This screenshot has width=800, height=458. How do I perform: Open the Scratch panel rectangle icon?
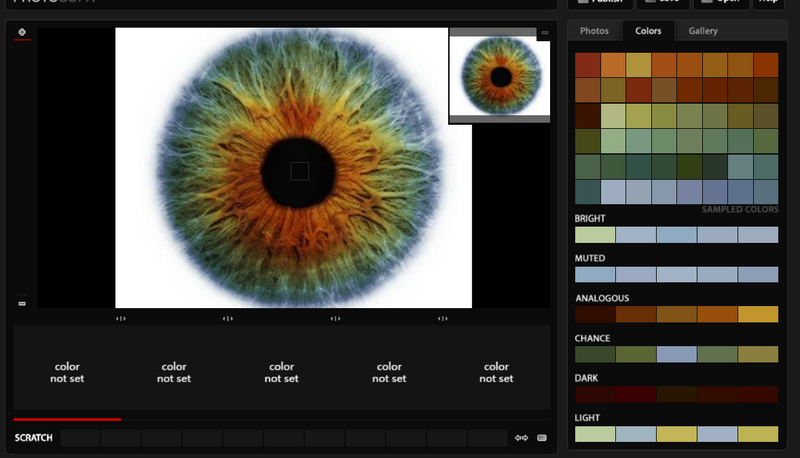click(x=542, y=438)
